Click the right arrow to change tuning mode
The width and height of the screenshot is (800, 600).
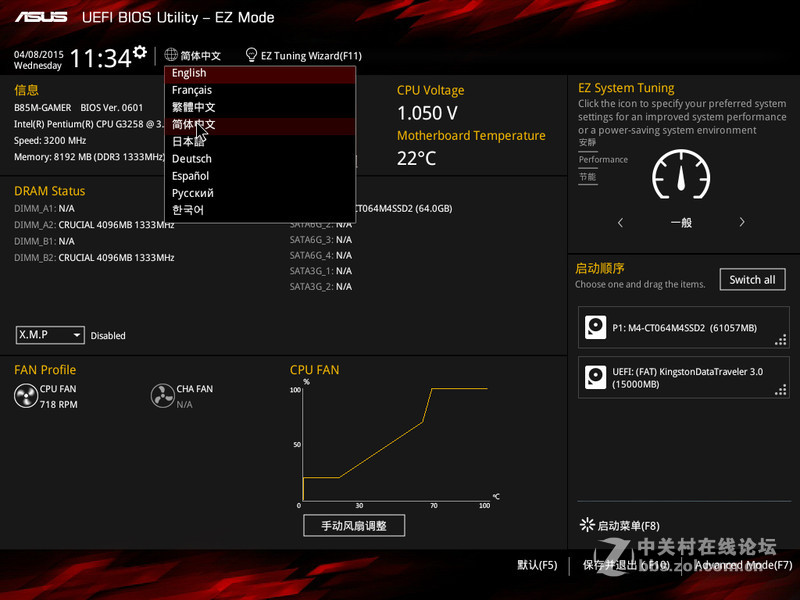tap(744, 222)
